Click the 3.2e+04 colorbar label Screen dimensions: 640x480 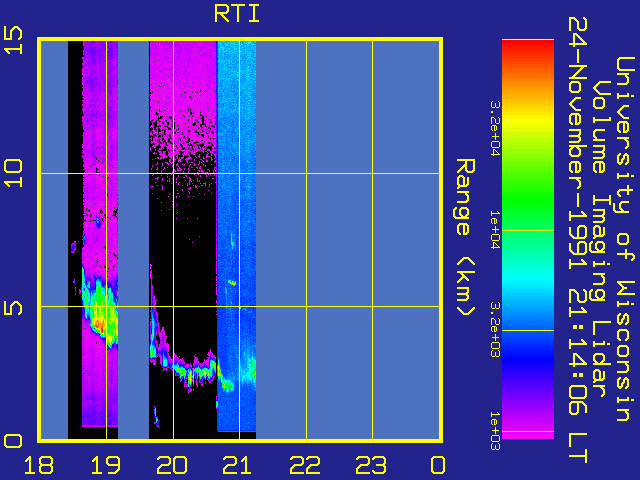[495, 129]
